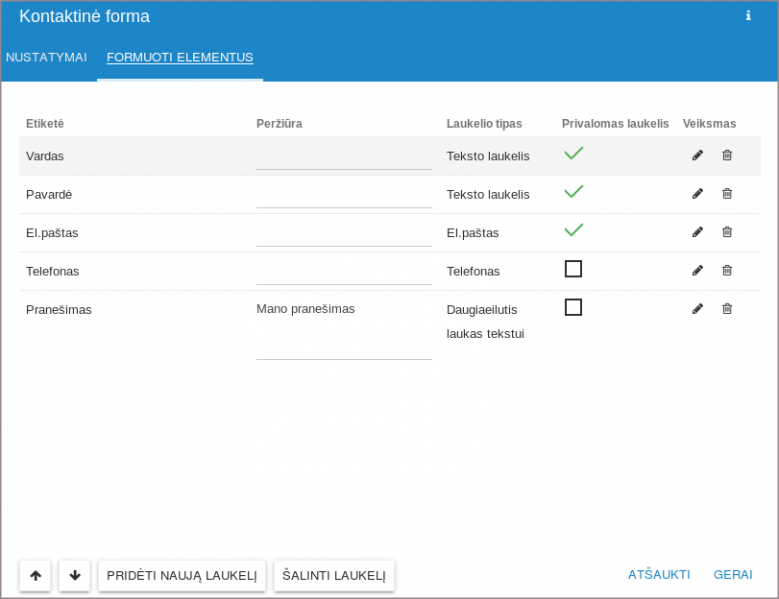
Task: Delete the Pranešimas field row
Action: 727,309
